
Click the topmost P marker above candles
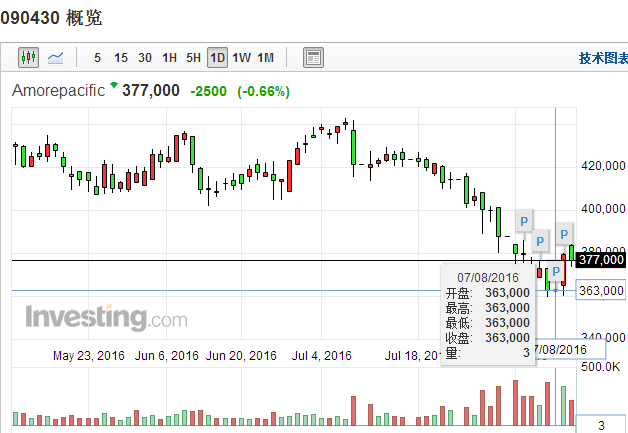tap(524, 221)
